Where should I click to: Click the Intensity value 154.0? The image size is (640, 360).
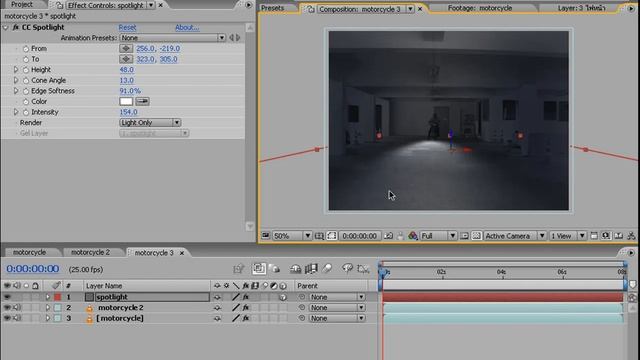coord(128,112)
